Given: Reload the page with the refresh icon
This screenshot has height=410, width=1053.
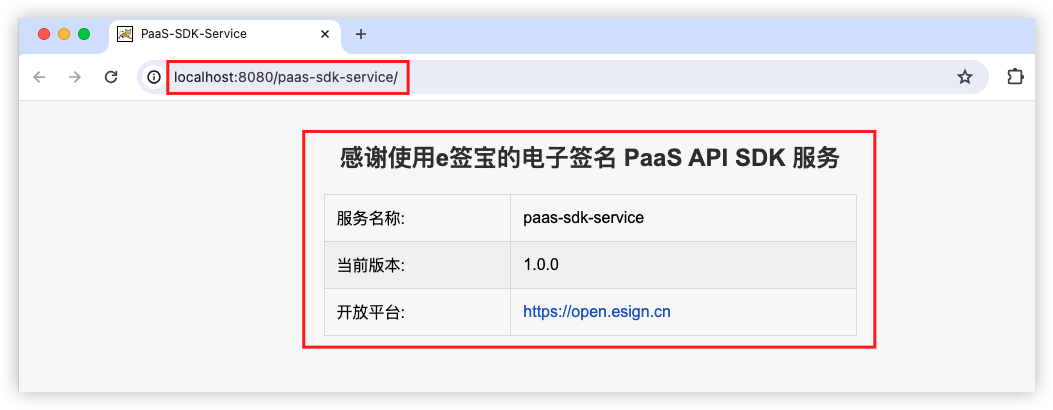Looking at the screenshot, I should coord(111,77).
